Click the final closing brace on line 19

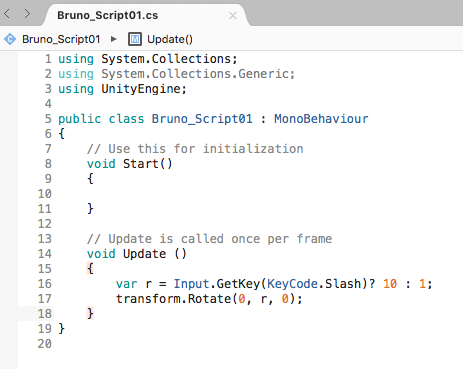point(61,329)
